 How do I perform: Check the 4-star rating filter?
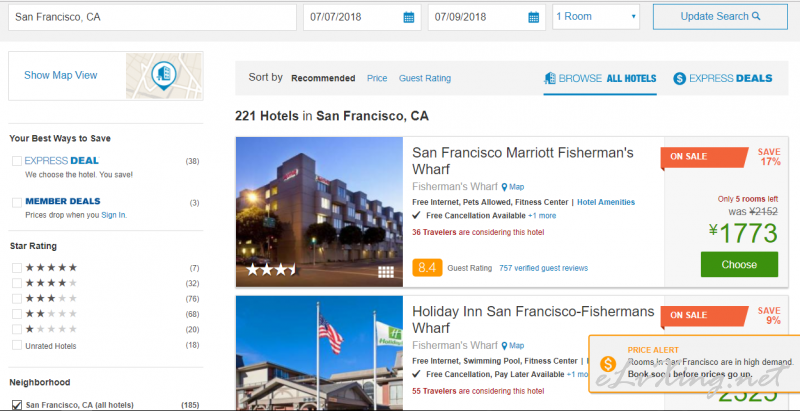[17, 283]
